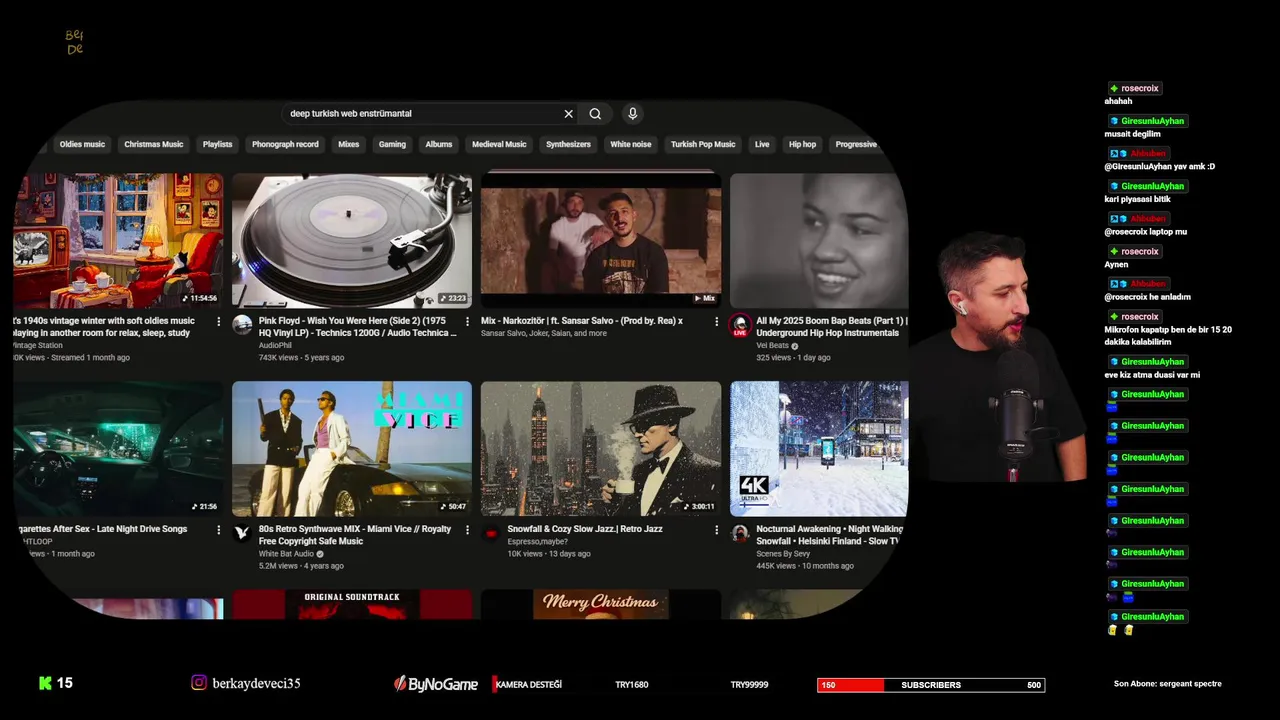Select the Christmas Music filter chip
1280x720 pixels.
pyautogui.click(x=153, y=144)
